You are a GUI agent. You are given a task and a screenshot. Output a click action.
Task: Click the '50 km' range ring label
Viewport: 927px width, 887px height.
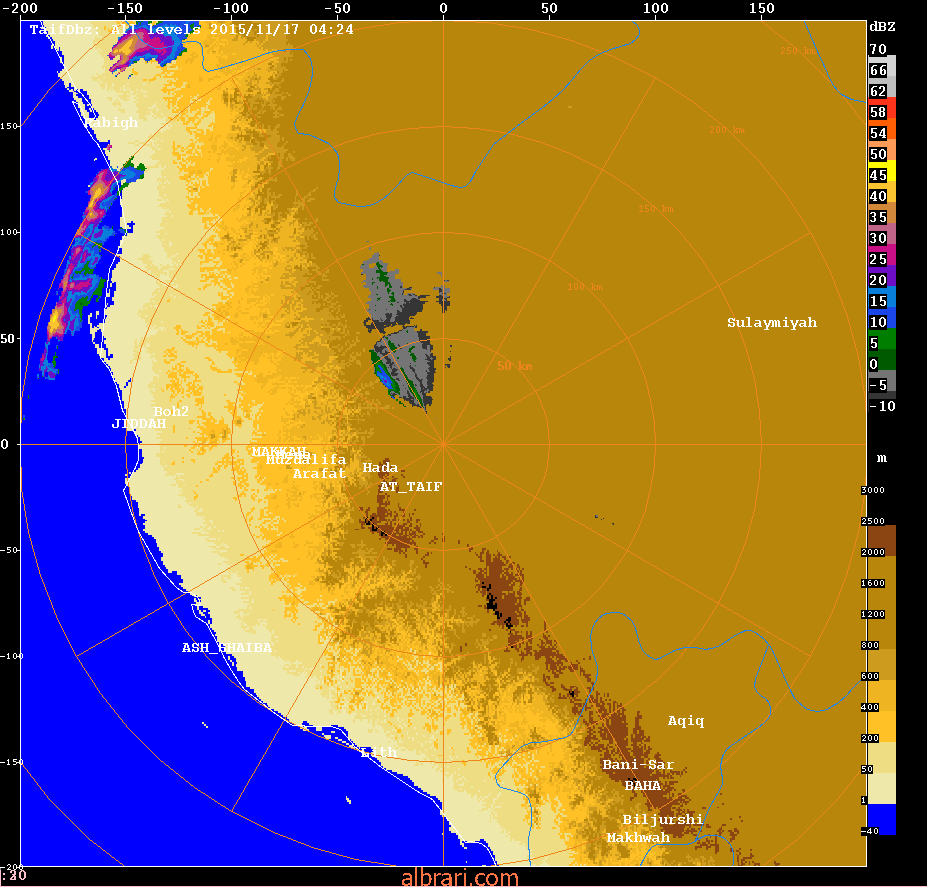(515, 366)
